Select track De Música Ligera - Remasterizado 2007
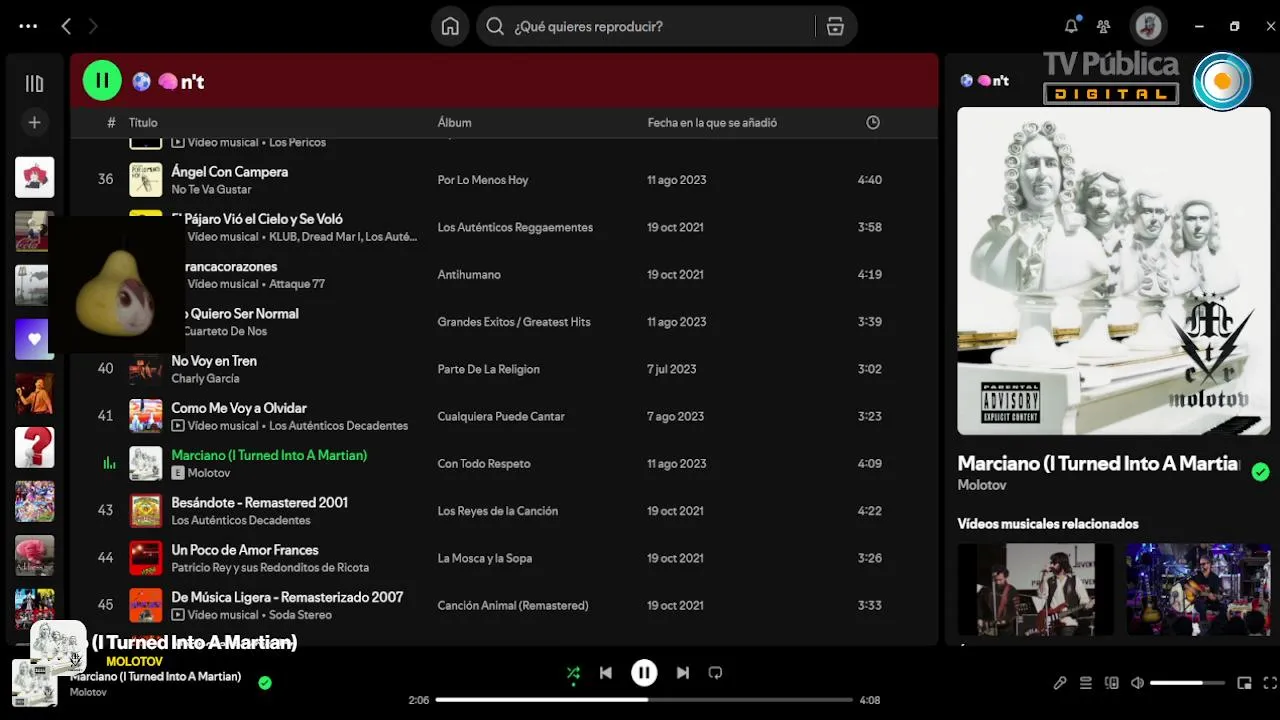 point(287,597)
